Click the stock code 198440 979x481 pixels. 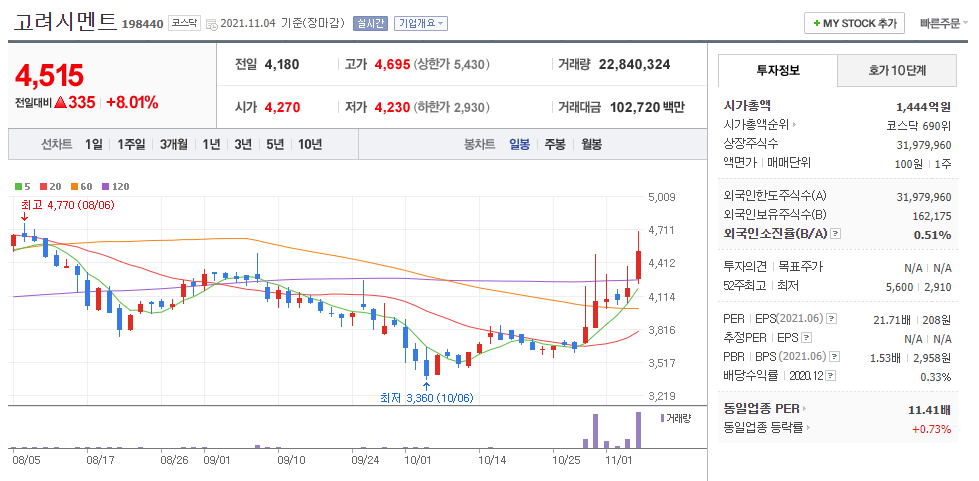(142, 24)
